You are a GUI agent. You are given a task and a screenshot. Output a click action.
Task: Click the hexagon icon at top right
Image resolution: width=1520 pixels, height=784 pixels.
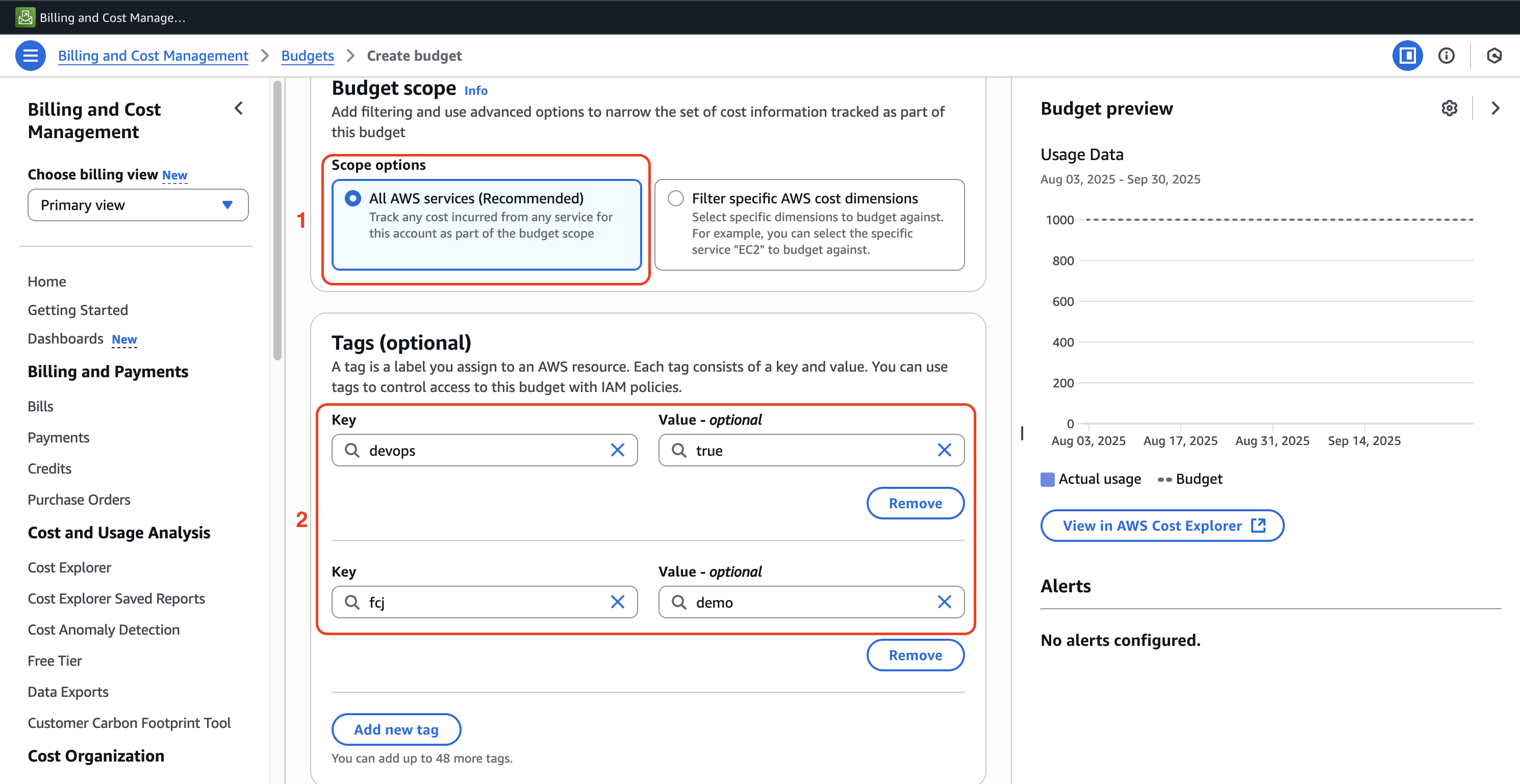1494,56
